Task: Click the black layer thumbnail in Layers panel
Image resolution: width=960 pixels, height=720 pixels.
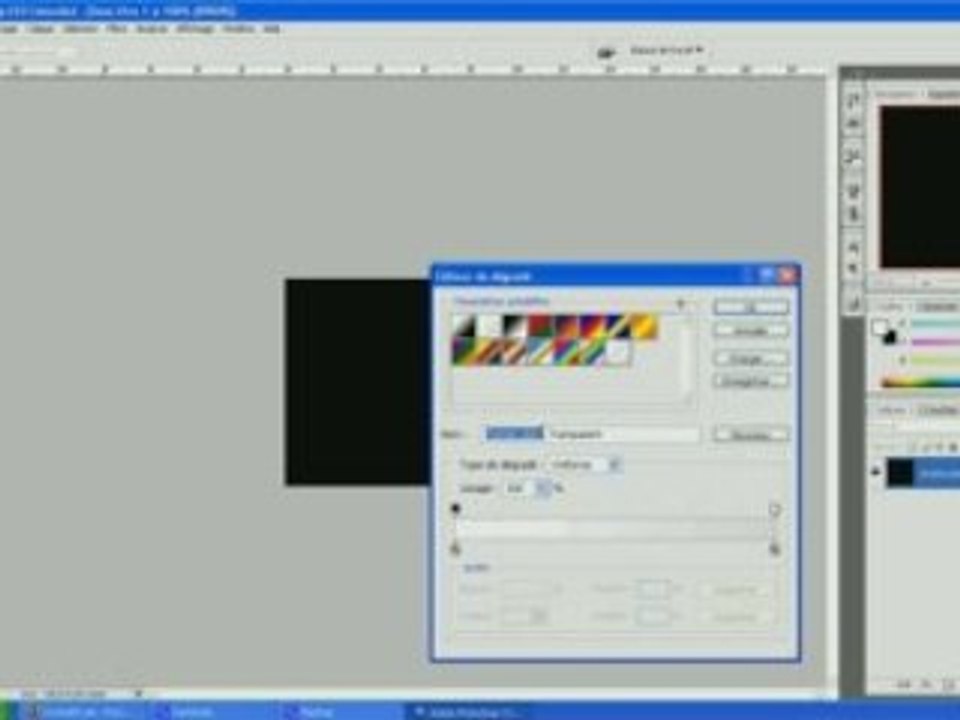Action: coord(901,473)
